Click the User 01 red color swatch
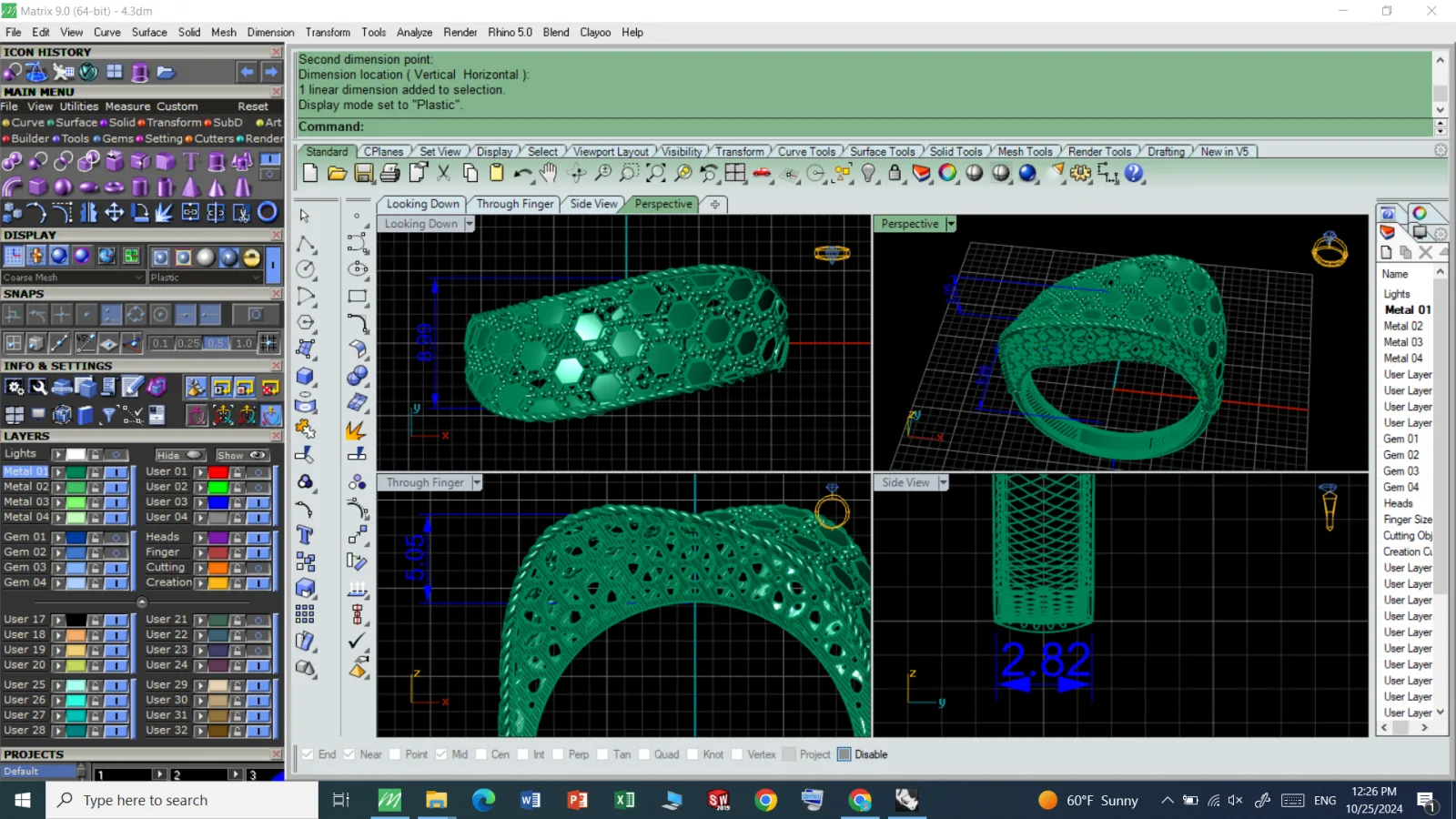 coord(217,472)
